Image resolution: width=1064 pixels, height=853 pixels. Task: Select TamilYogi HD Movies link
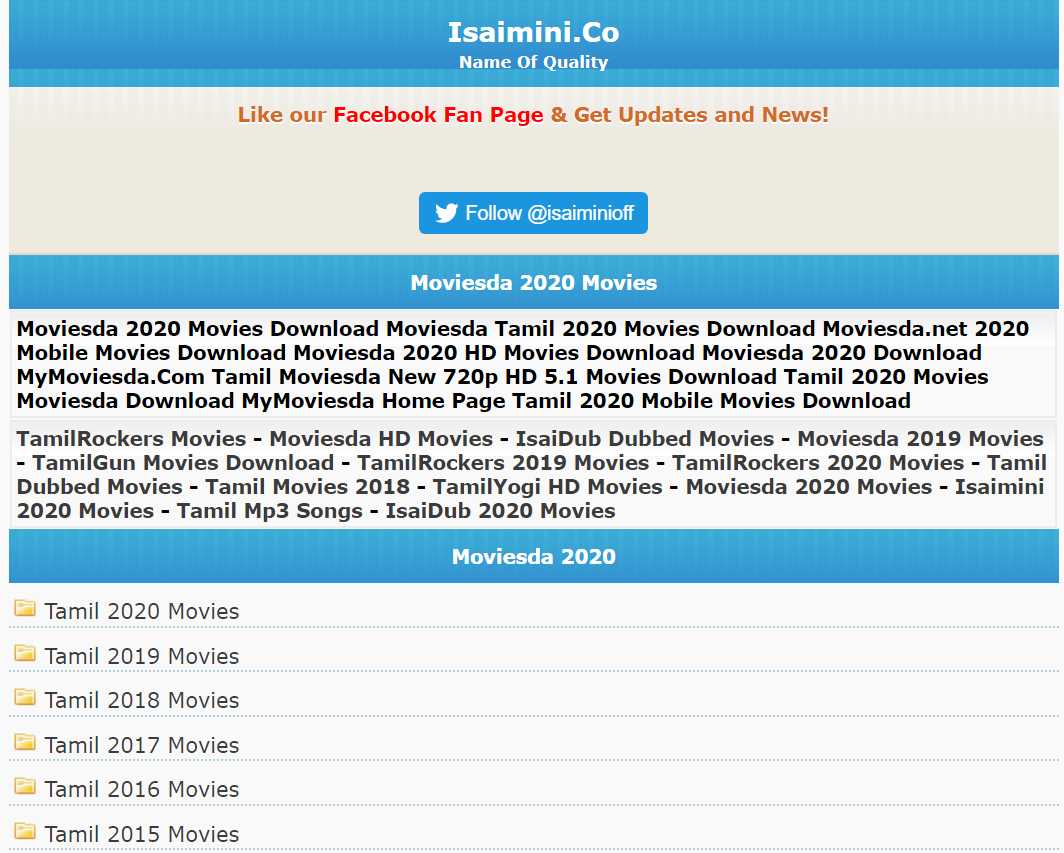(x=548, y=487)
